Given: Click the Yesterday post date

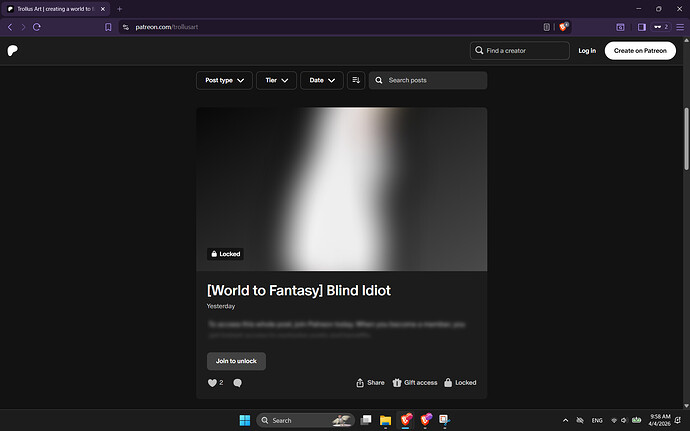Looking at the screenshot, I should tap(221, 306).
